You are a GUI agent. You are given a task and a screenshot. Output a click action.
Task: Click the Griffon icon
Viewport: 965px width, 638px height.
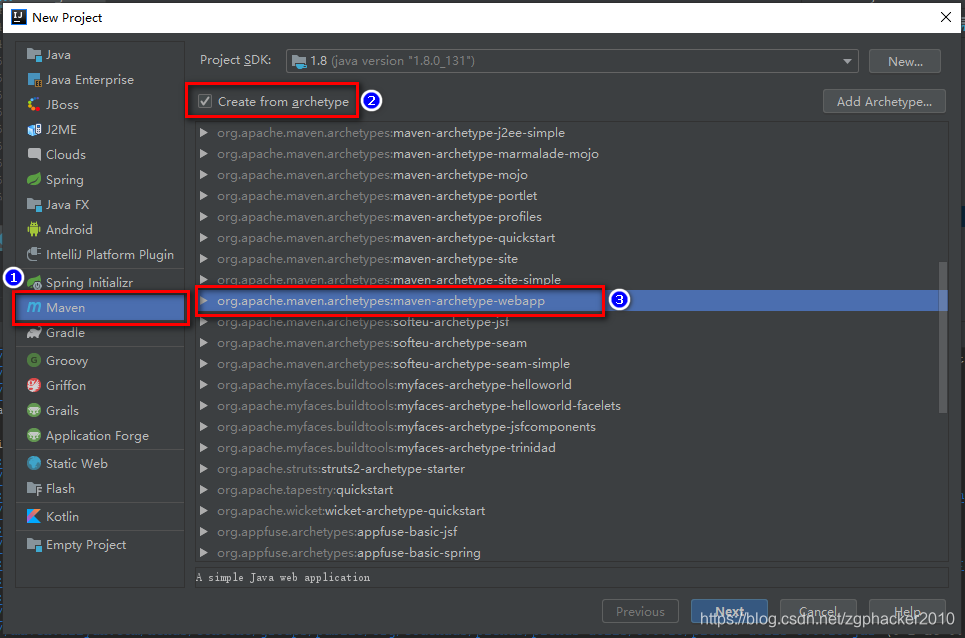click(34, 386)
